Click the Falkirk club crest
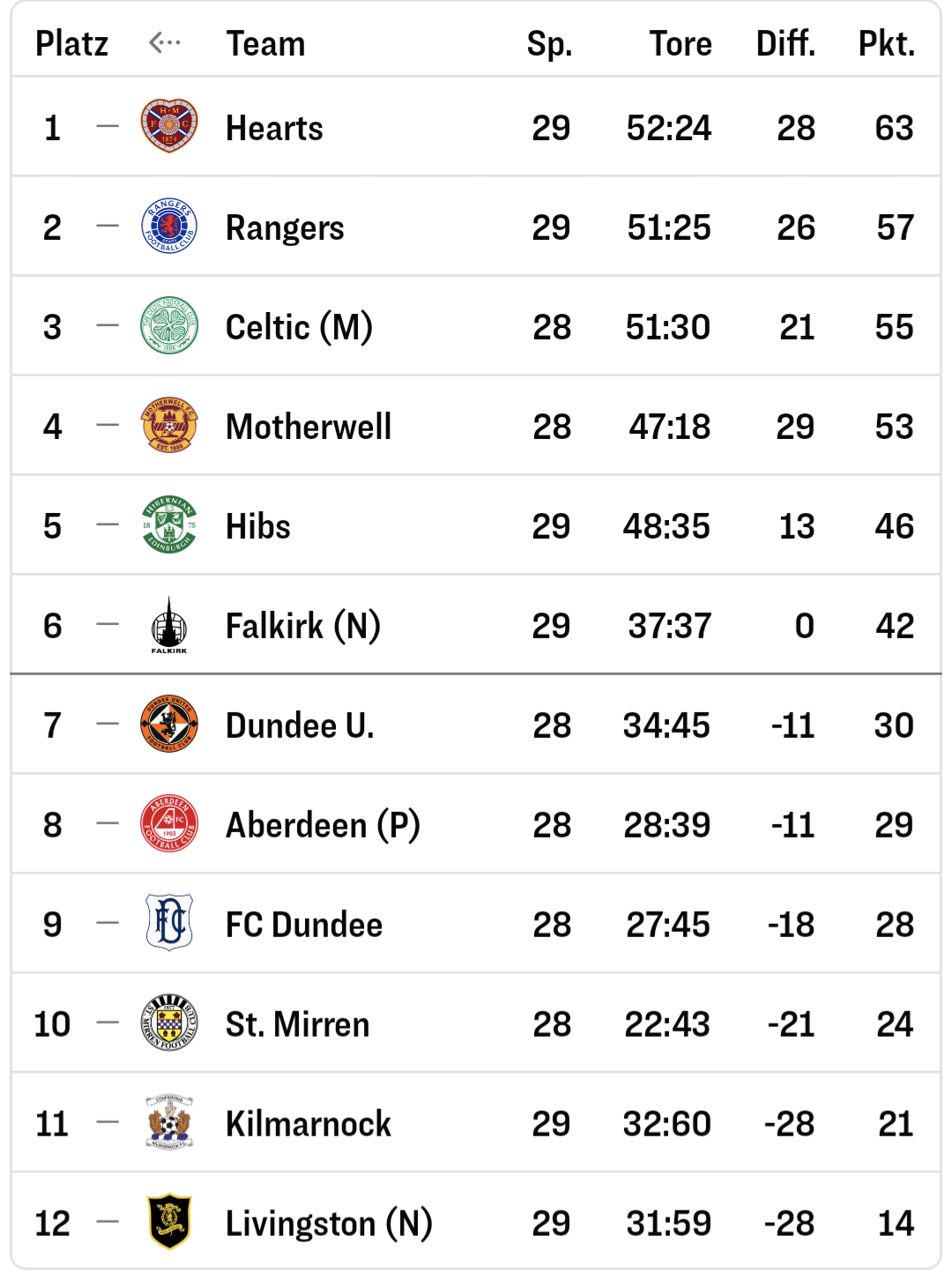 click(169, 626)
